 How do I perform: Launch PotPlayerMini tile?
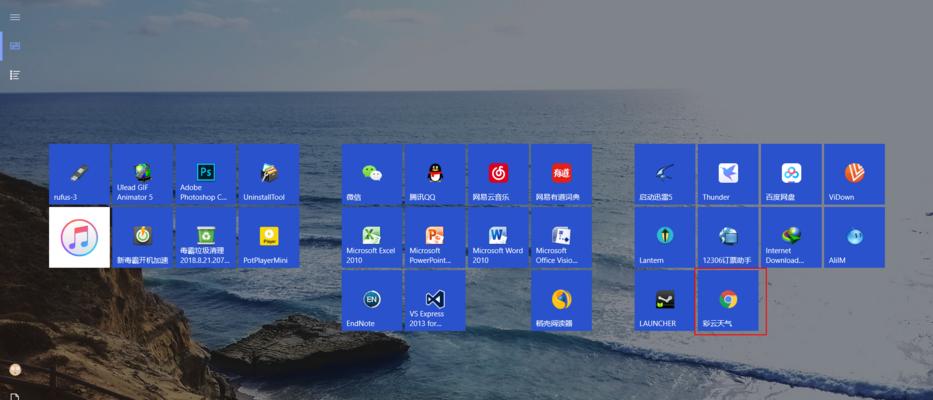click(268, 238)
